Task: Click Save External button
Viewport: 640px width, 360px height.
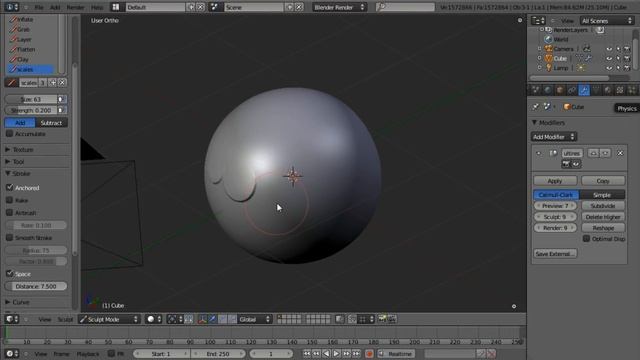Action: point(555,253)
